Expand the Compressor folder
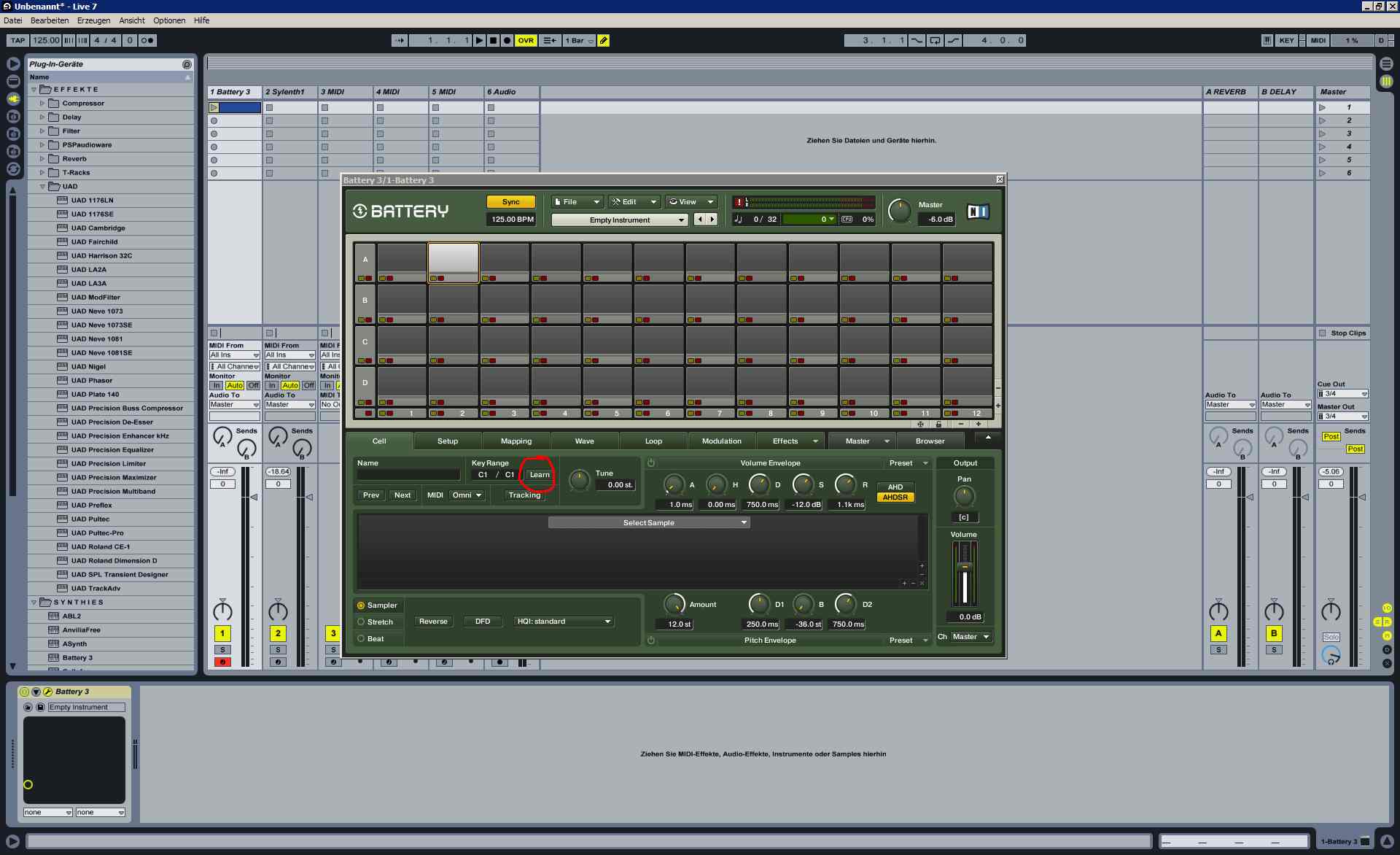Viewport: 1400px width, 855px height. (42, 104)
